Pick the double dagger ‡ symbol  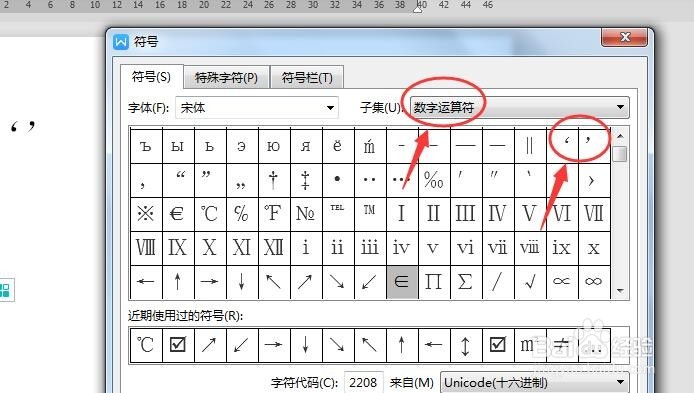(305, 180)
